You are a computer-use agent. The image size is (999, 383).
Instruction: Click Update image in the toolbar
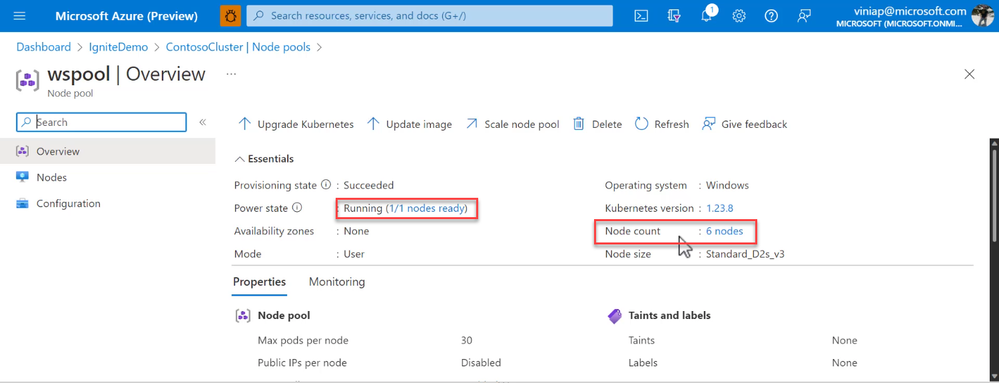(410, 124)
